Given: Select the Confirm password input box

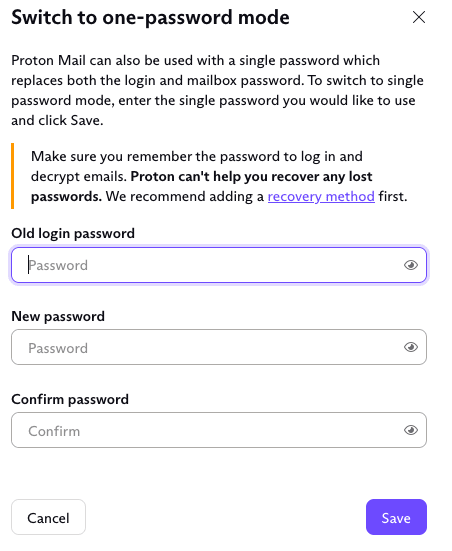Looking at the screenshot, I should pyautogui.click(x=219, y=430).
